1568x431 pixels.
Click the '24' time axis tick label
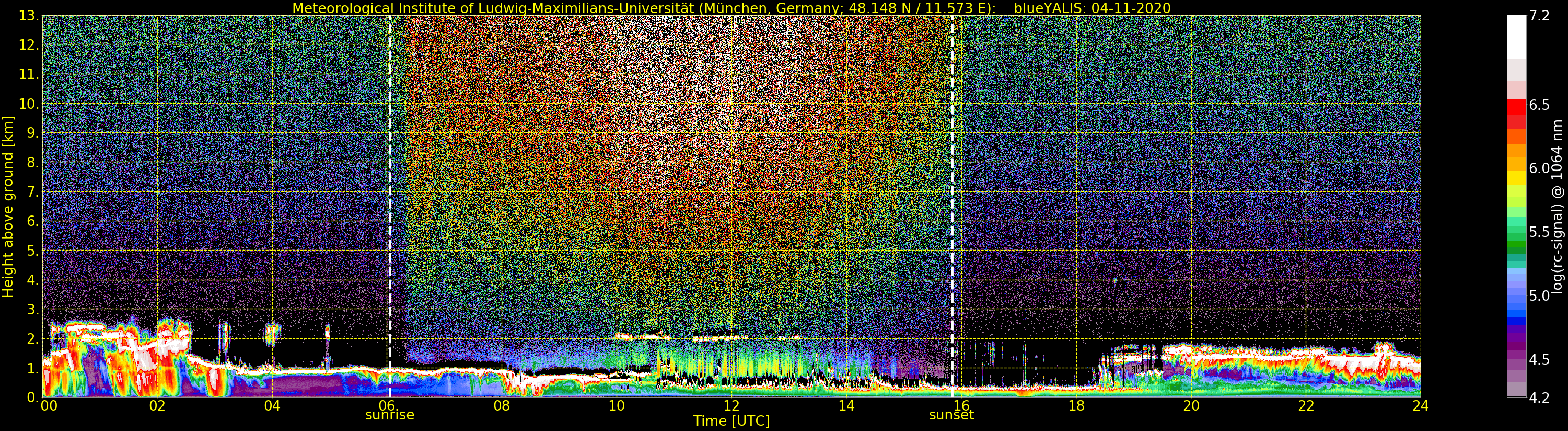1421,405
